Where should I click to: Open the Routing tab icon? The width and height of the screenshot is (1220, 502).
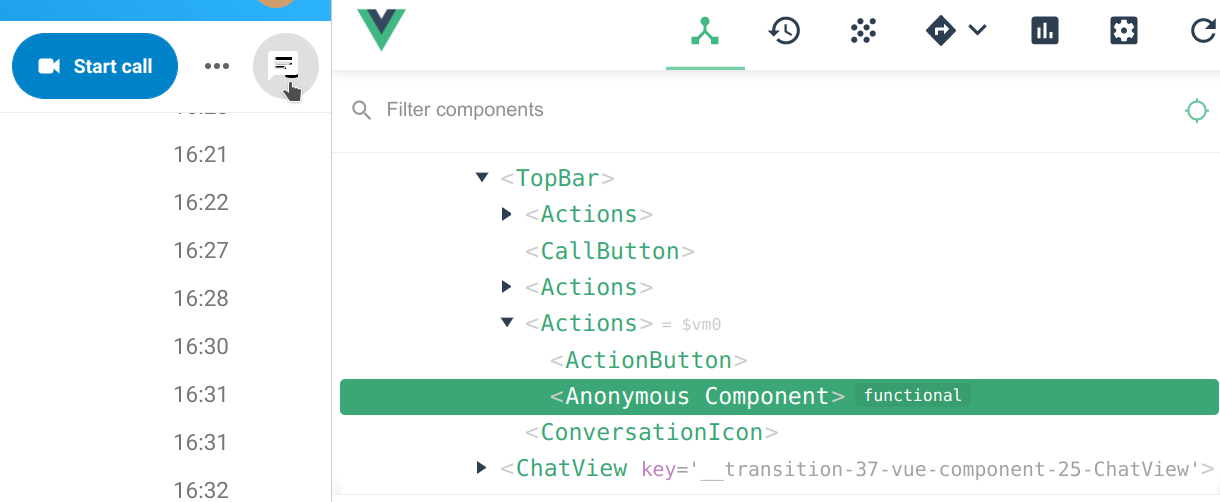click(941, 31)
